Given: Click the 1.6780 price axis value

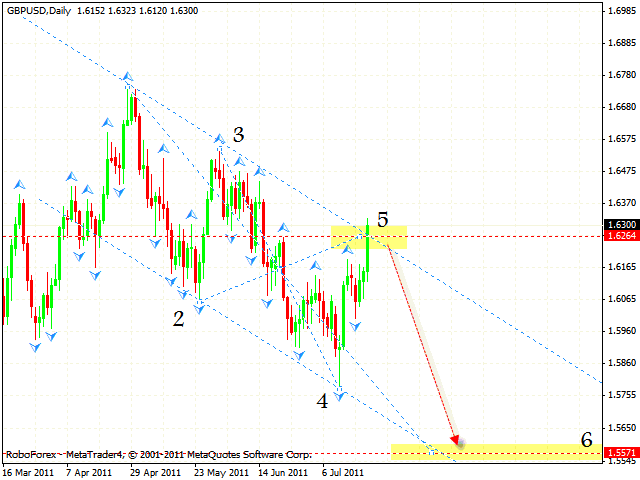Looking at the screenshot, I should [x=622, y=75].
